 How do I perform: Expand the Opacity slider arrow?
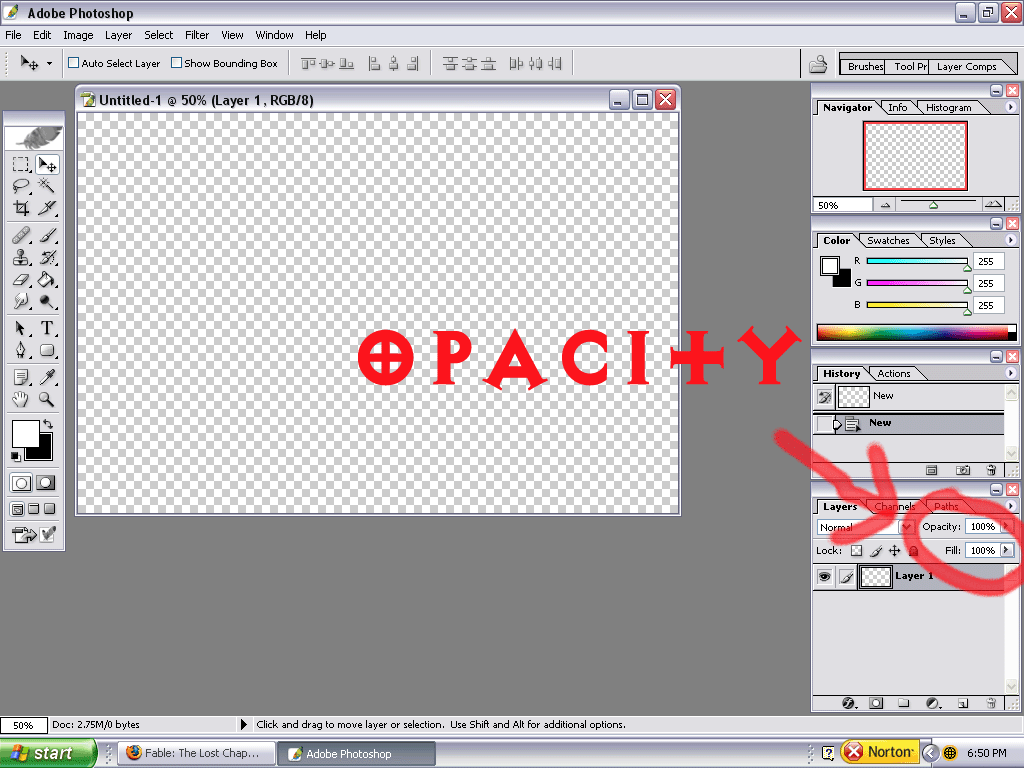pos(1006,527)
